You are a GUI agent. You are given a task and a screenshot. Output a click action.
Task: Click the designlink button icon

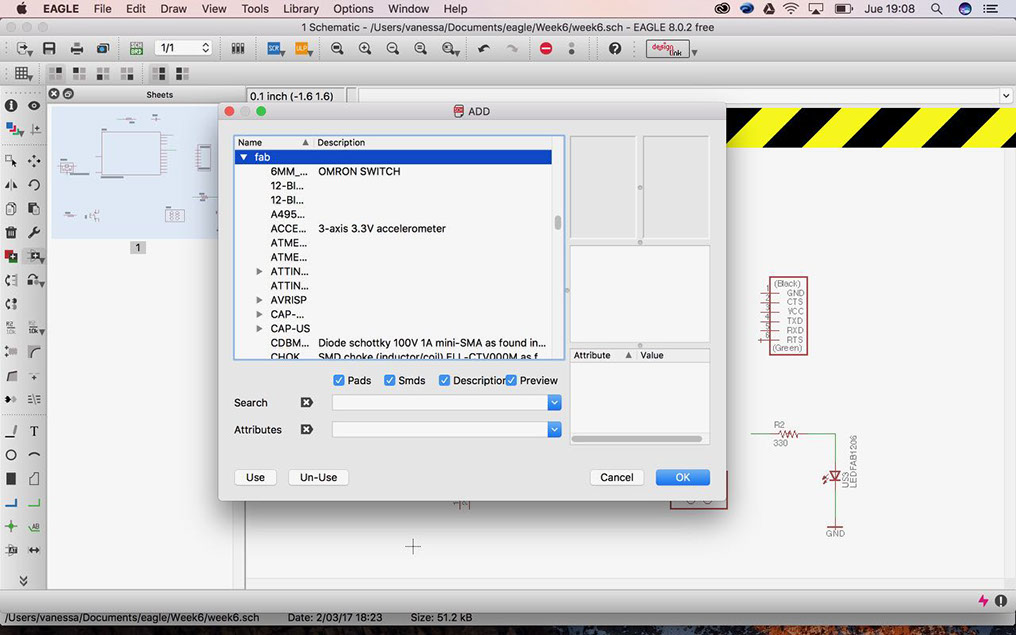point(667,49)
